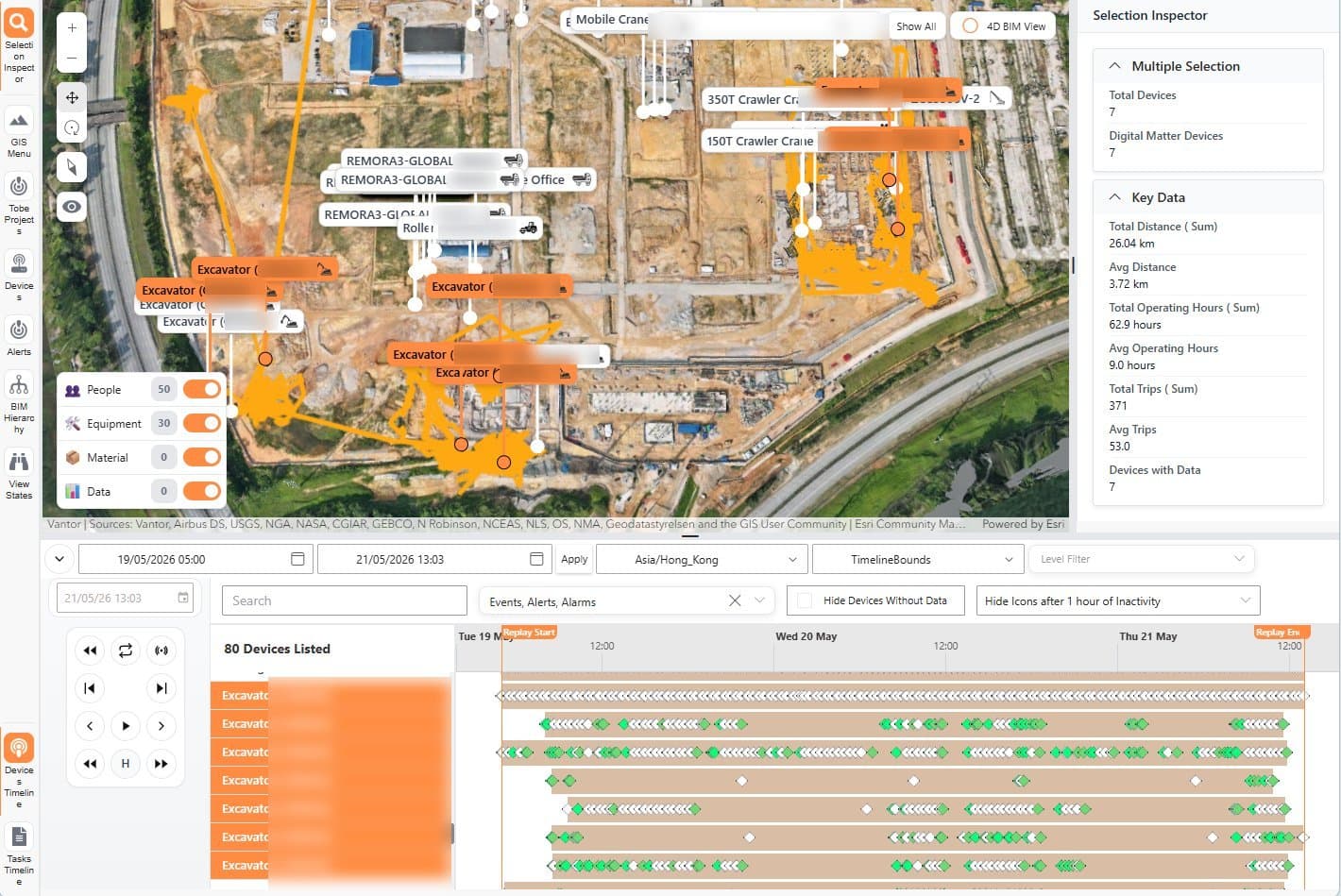Click the device Search field
The height and width of the screenshot is (896, 1341).
(x=344, y=600)
